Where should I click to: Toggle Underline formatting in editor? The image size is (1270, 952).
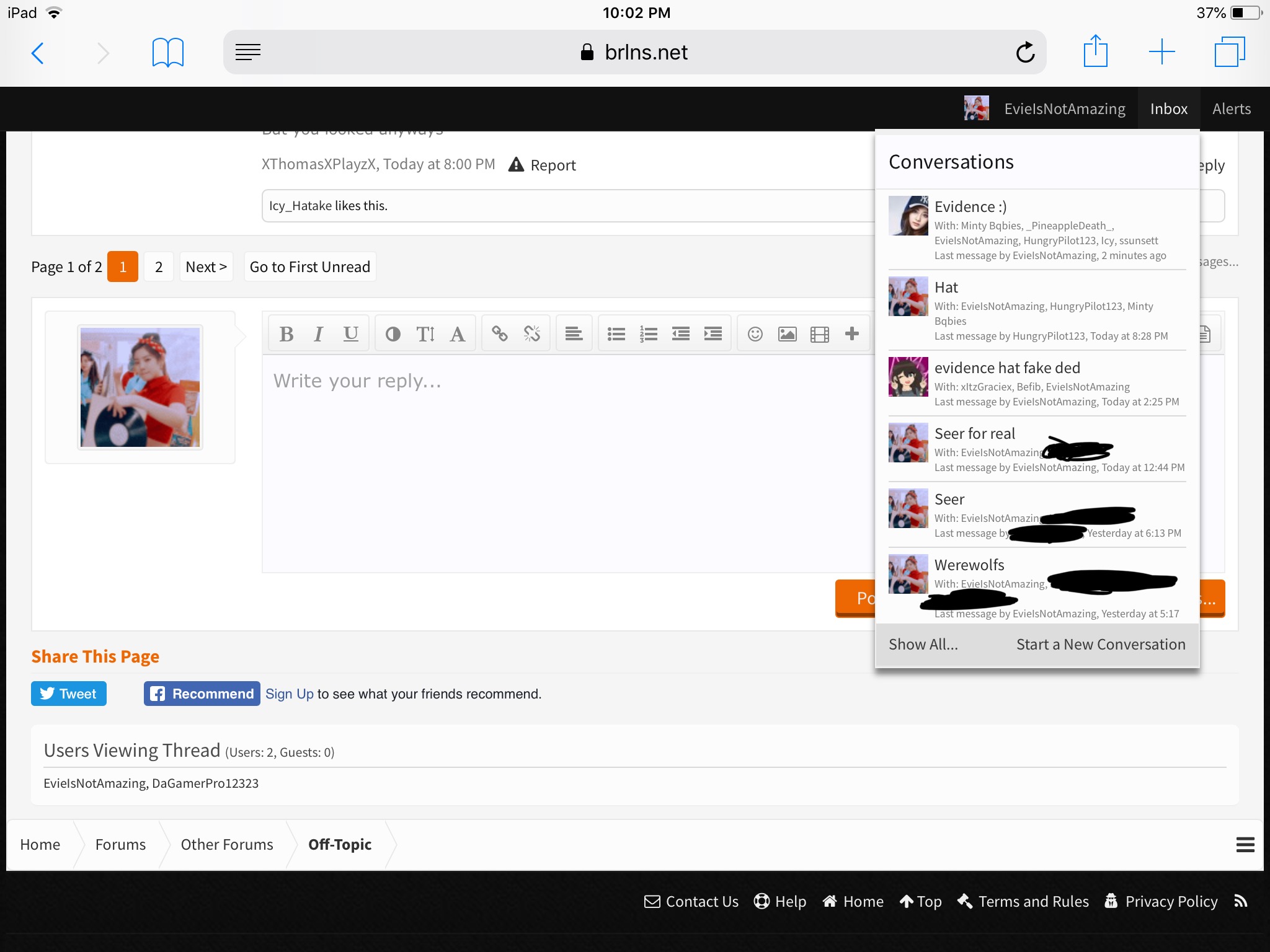click(351, 334)
